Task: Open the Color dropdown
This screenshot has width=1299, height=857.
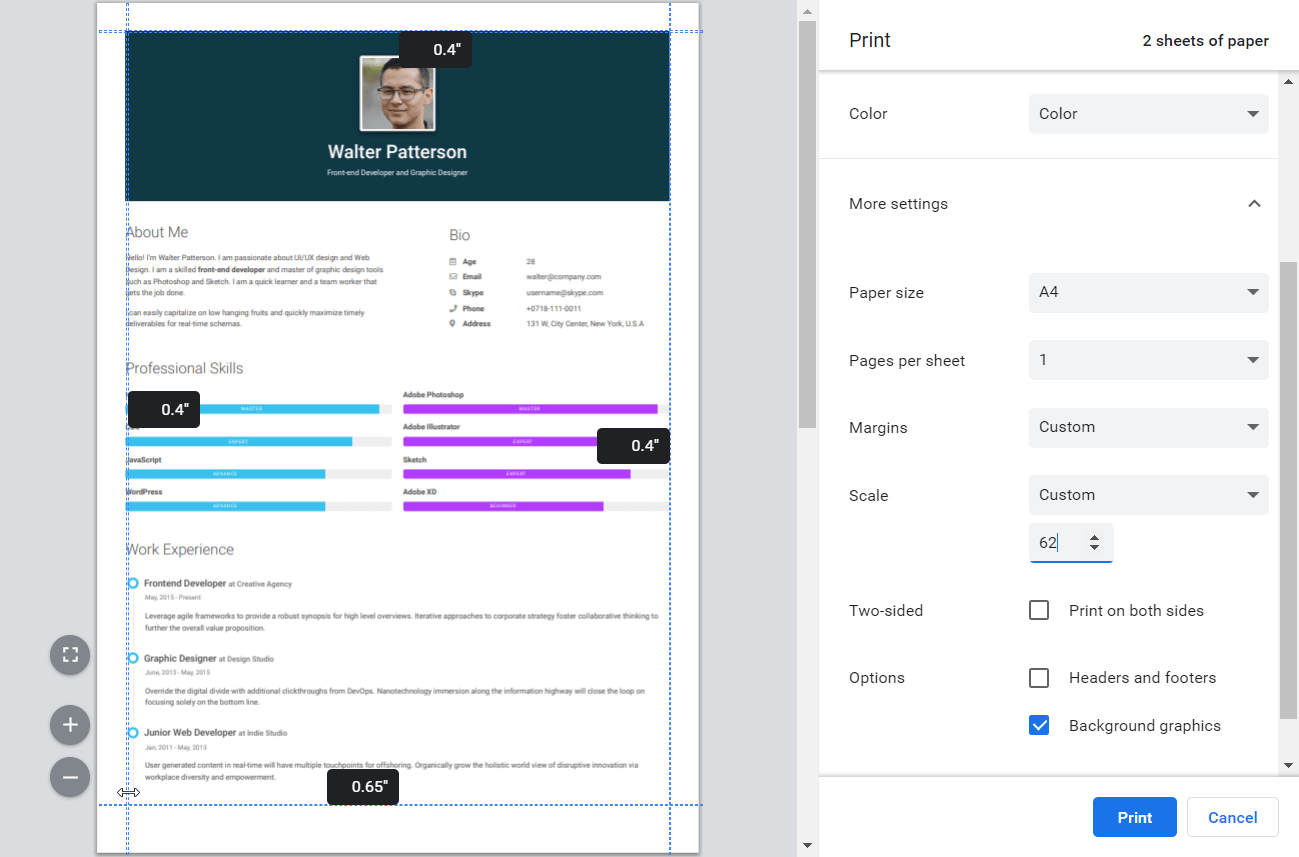Action: pos(1148,114)
